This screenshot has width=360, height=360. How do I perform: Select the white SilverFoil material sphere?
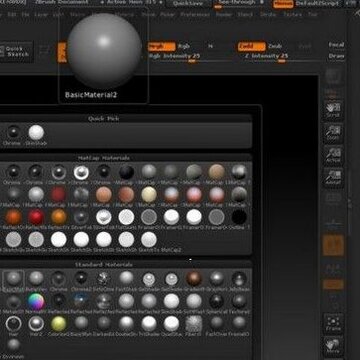tap(104, 217)
